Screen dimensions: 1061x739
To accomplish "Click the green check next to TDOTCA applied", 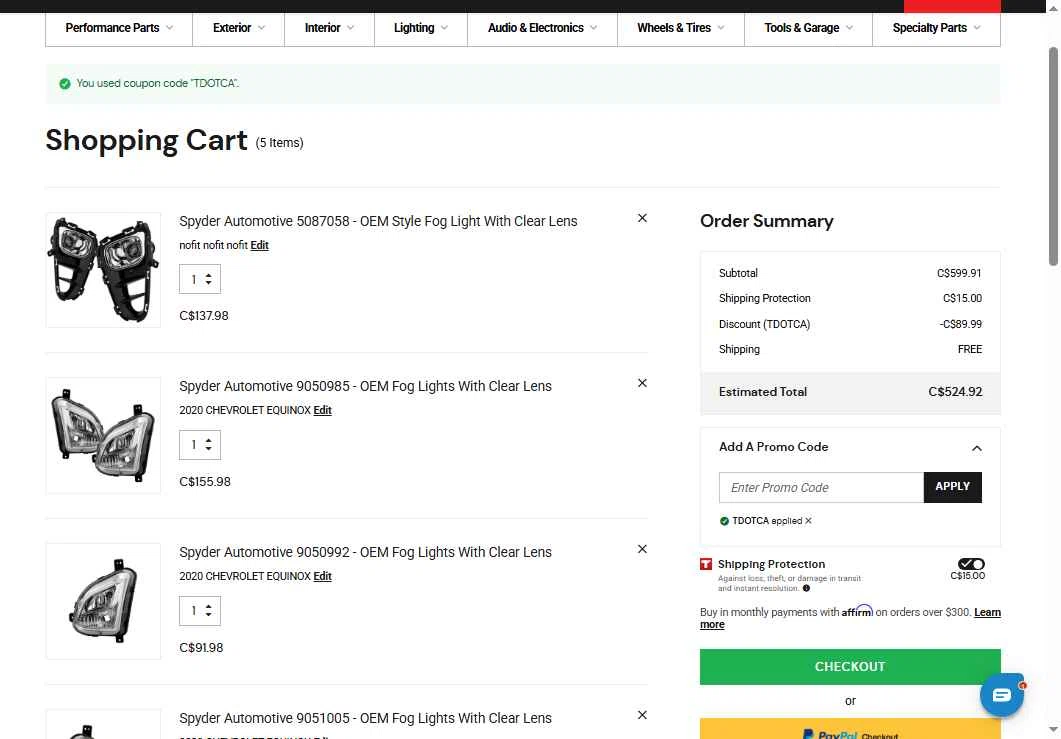I will coord(724,521).
